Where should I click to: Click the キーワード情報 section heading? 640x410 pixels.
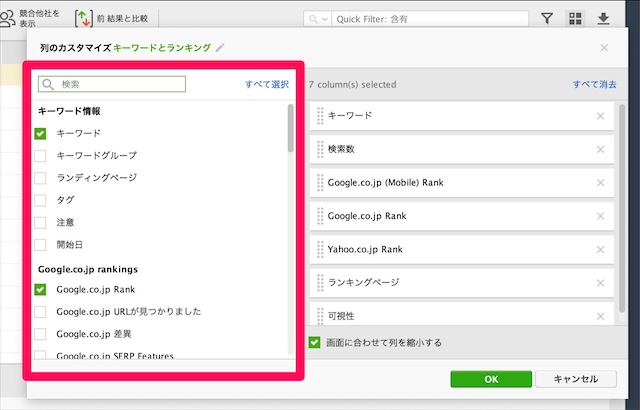pos(69,111)
